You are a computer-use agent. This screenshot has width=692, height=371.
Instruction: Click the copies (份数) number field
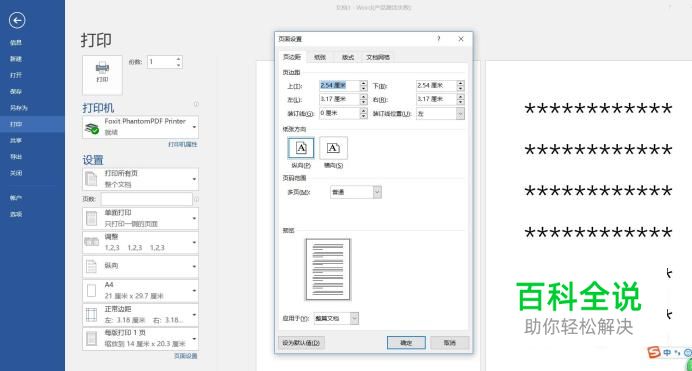pos(162,62)
